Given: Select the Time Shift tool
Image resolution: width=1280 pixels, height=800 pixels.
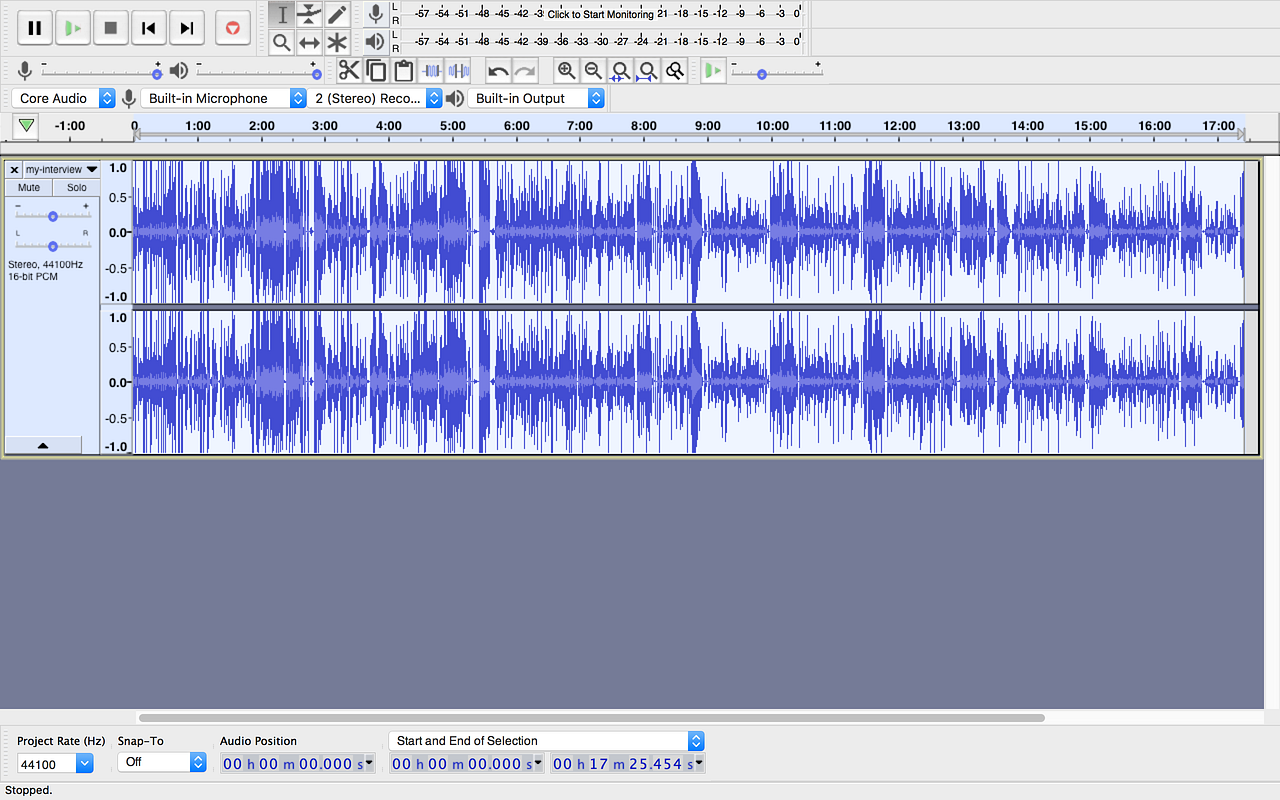Looking at the screenshot, I should tap(309, 41).
